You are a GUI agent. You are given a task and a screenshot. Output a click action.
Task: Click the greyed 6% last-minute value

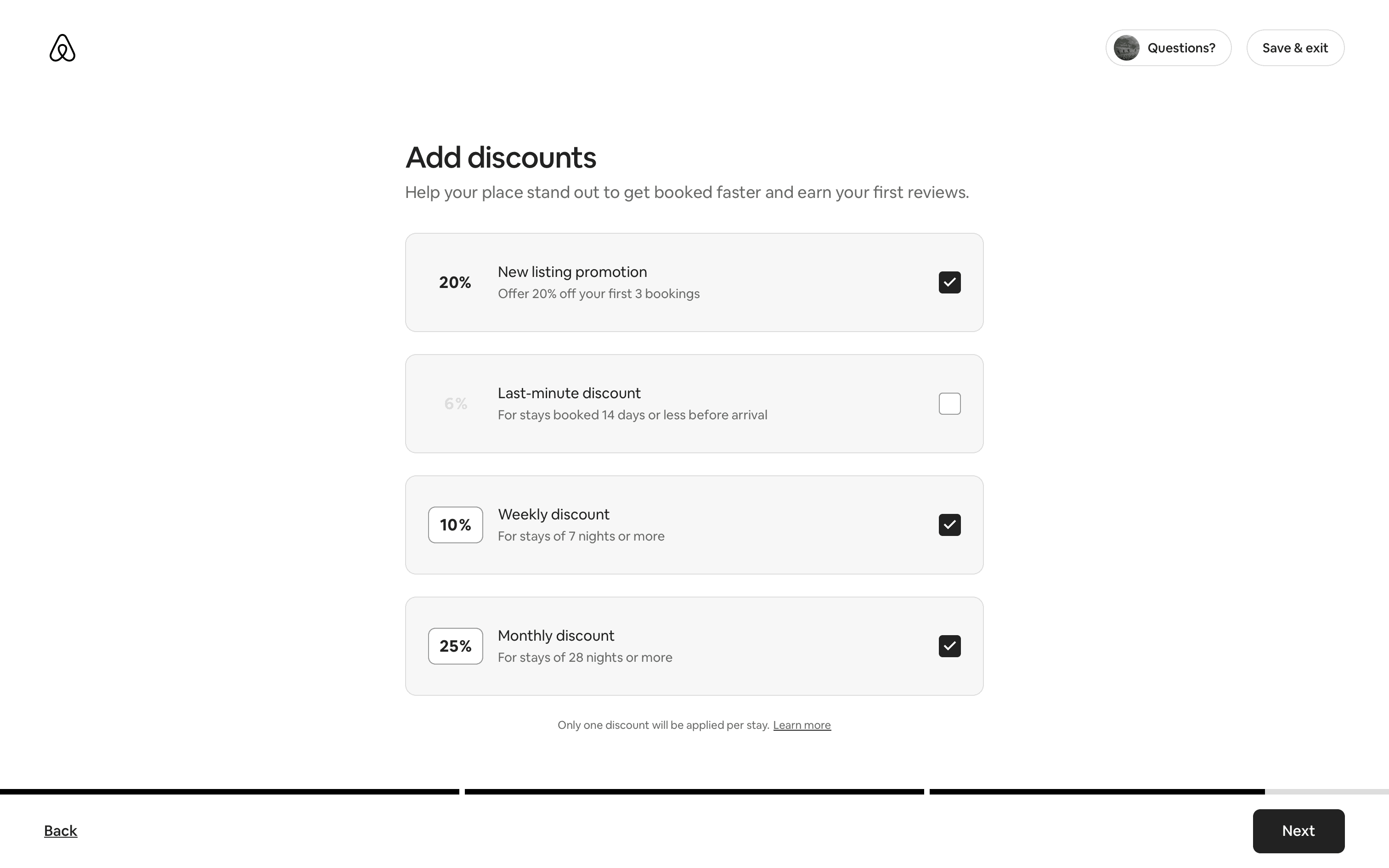coord(455,404)
